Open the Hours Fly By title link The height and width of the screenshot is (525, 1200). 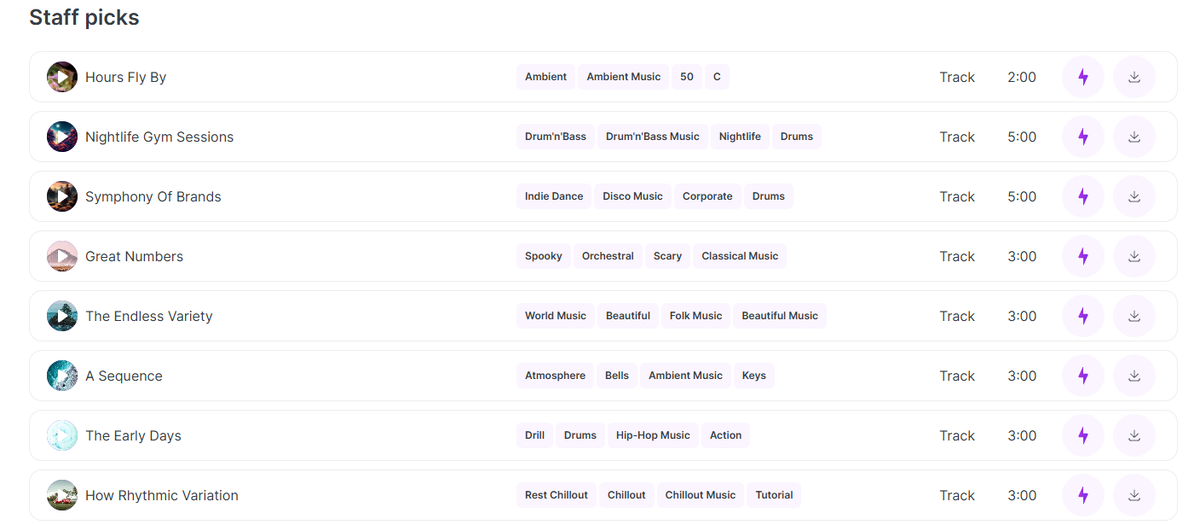point(126,77)
